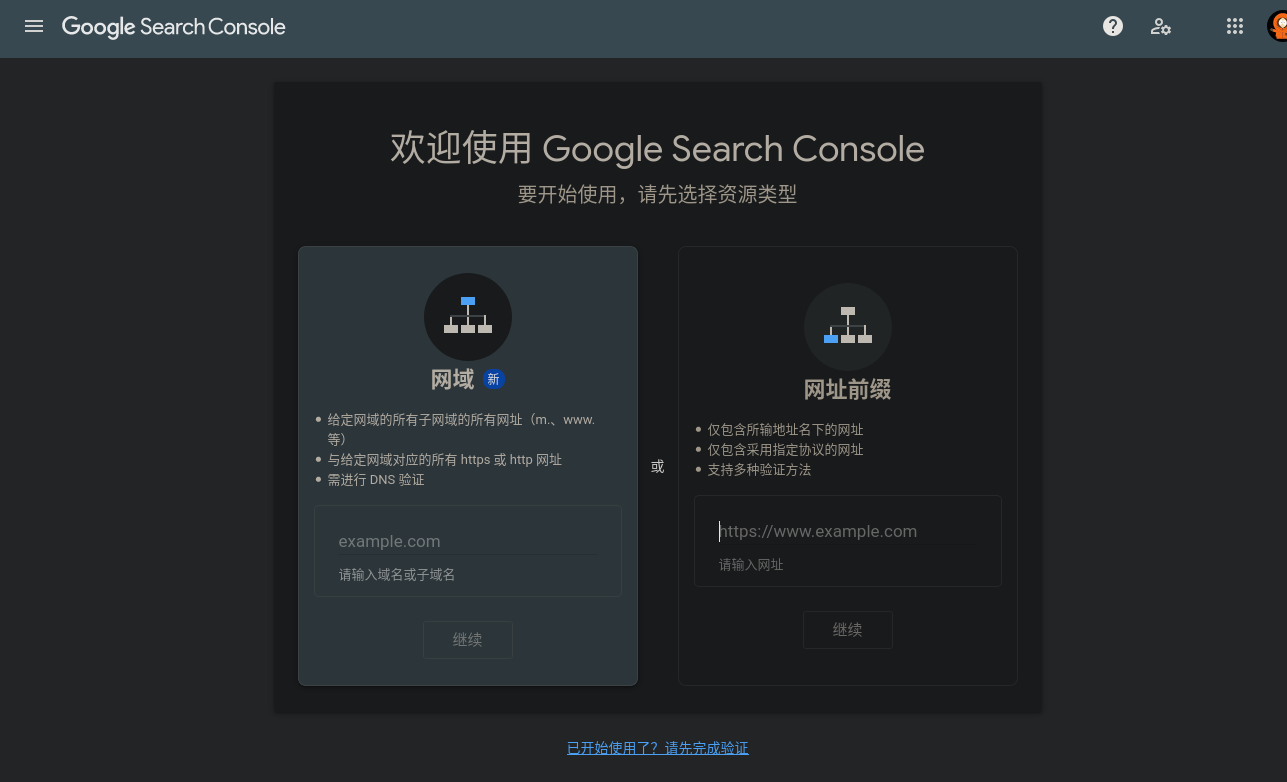Open the main hamburger menu
The width and height of the screenshot is (1287, 782).
pos(34,27)
